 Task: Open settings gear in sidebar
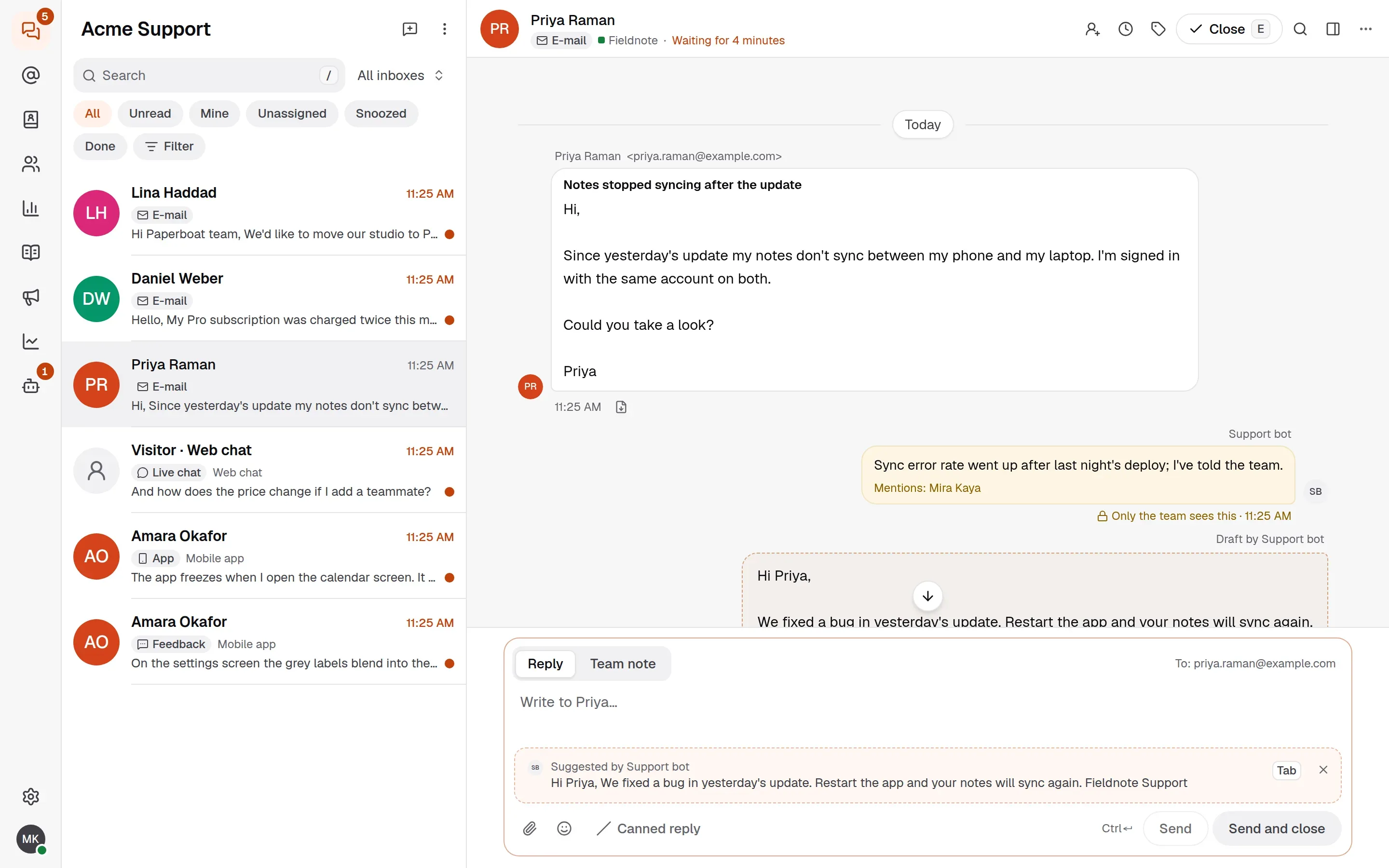click(x=31, y=796)
